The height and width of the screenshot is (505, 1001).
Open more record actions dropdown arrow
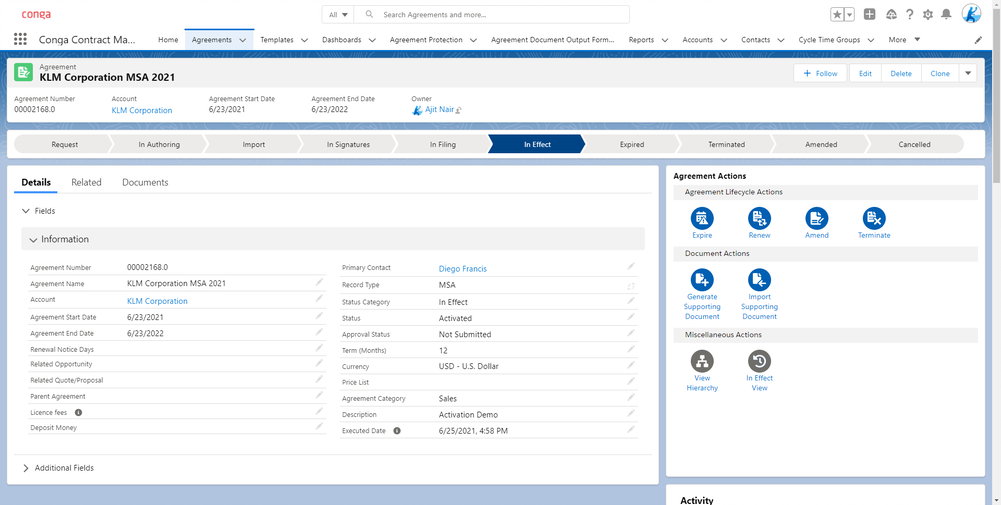(x=968, y=73)
